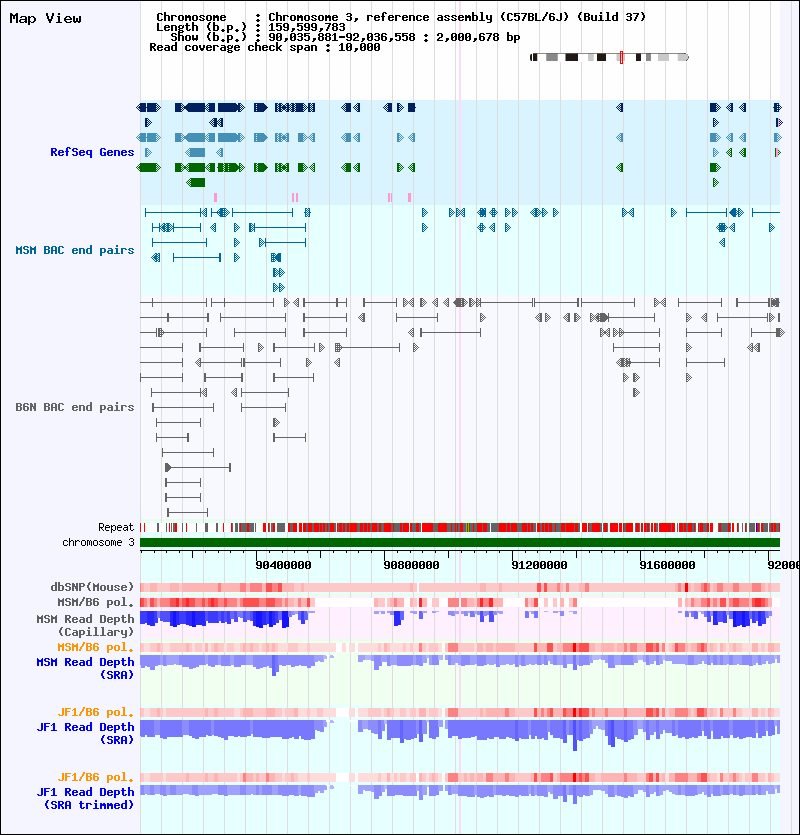Image resolution: width=800 pixels, height=835 pixels.
Task: Click the 90400000 ruler coordinate label
Action: point(283,565)
